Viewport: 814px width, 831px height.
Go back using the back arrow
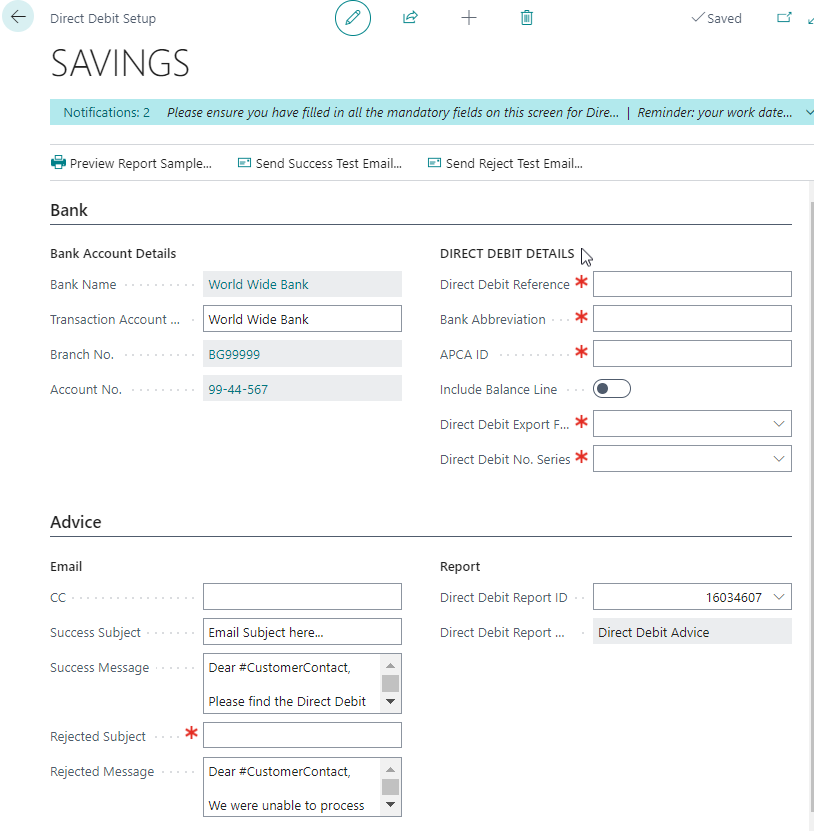click(18, 17)
